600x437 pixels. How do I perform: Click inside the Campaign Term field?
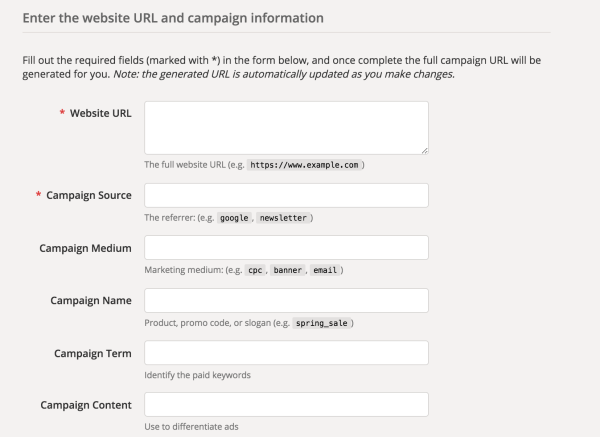coord(286,352)
